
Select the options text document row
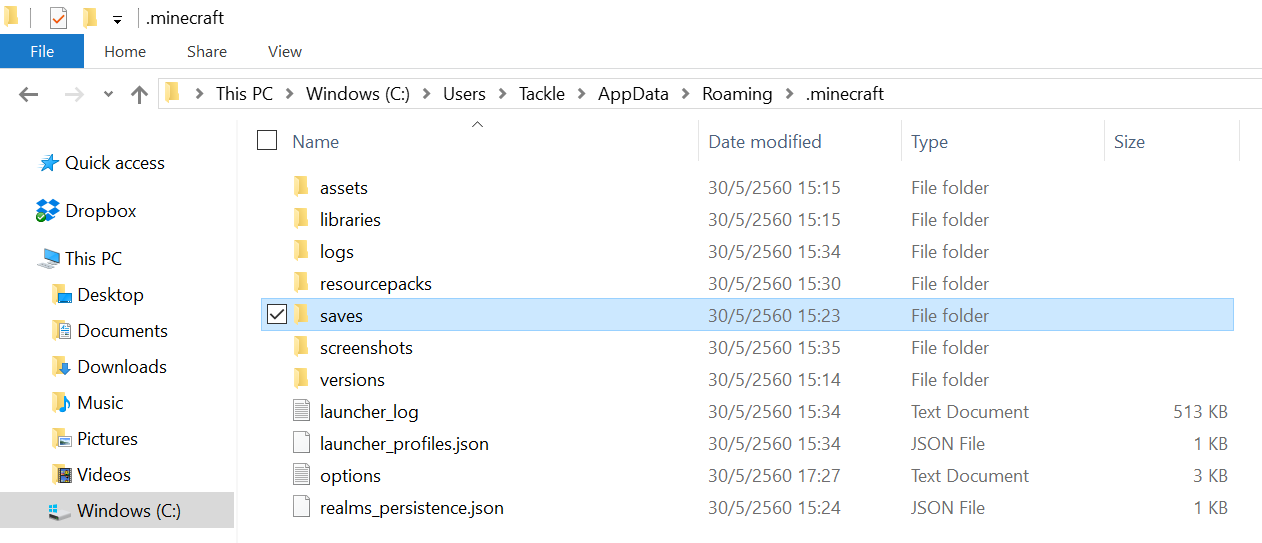pos(350,476)
